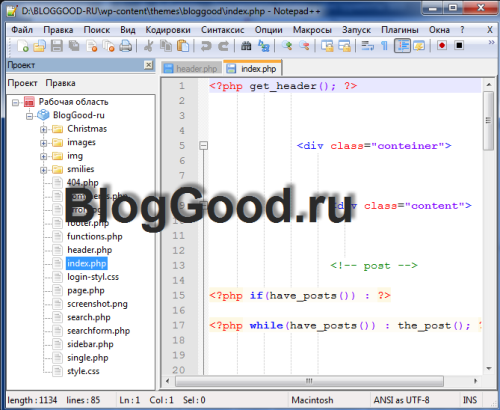This screenshot has height=410, width=500.
Task: Open a file with Open icon
Action: pos(39,46)
